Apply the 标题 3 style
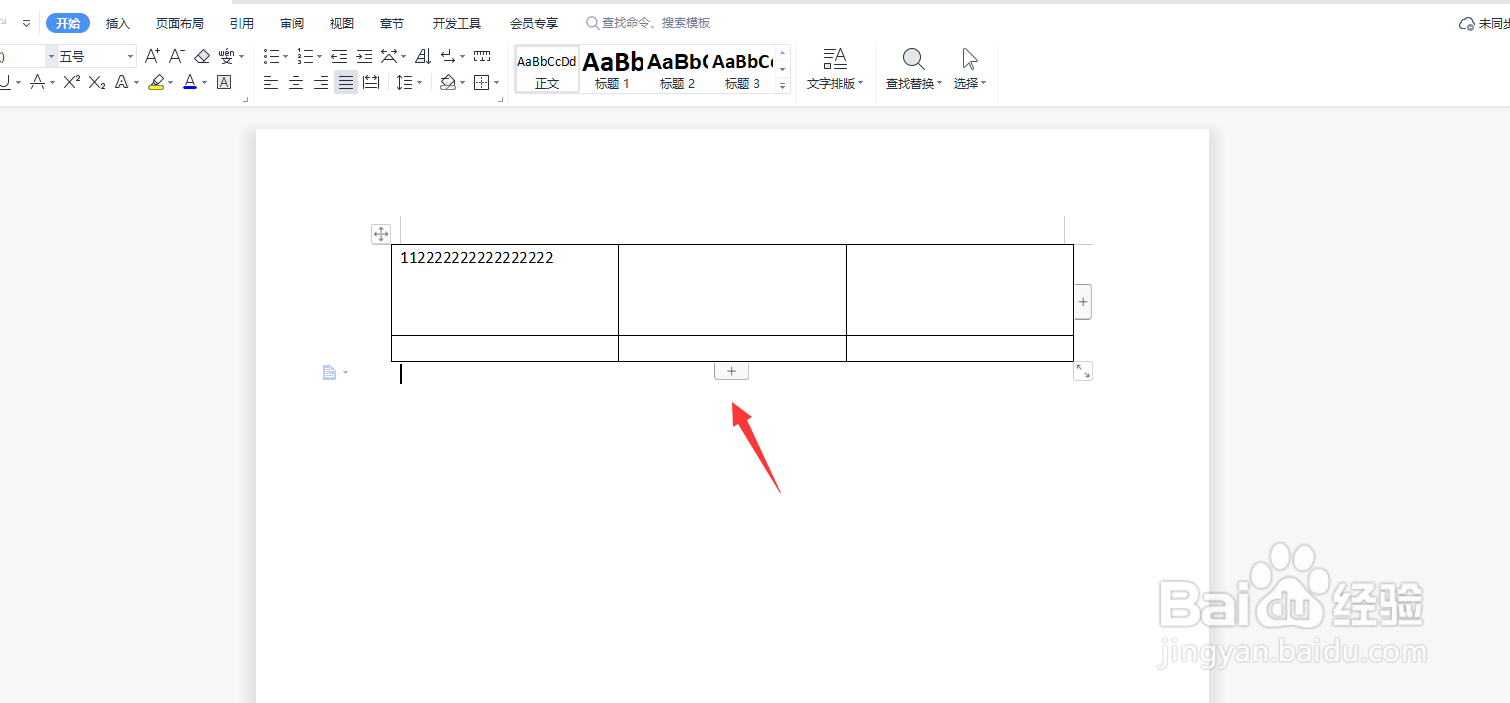Screen dimensions: 1510x703 pos(742,69)
